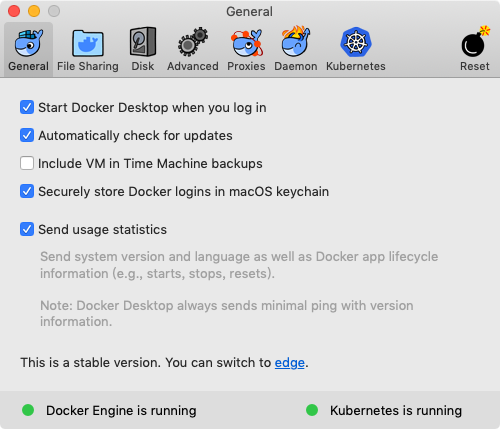The width and height of the screenshot is (500, 429).
Task: Click the Kubernetes tab label
Action: click(356, 66)
